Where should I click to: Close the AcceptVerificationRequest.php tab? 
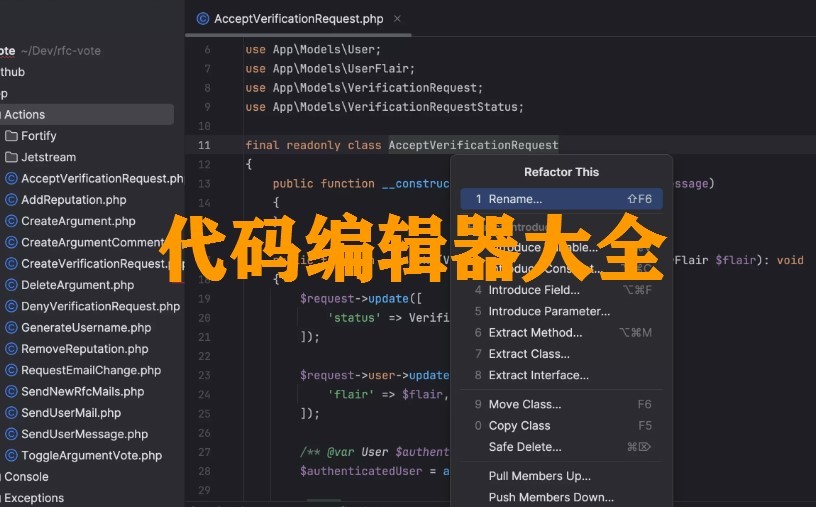point(397,19)
